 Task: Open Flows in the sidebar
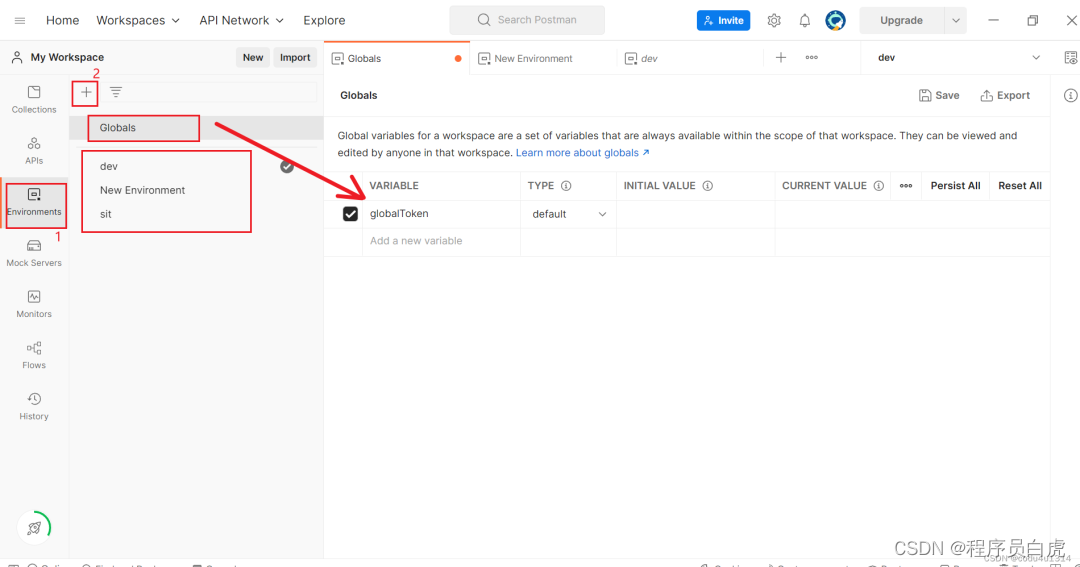point(34,355)
